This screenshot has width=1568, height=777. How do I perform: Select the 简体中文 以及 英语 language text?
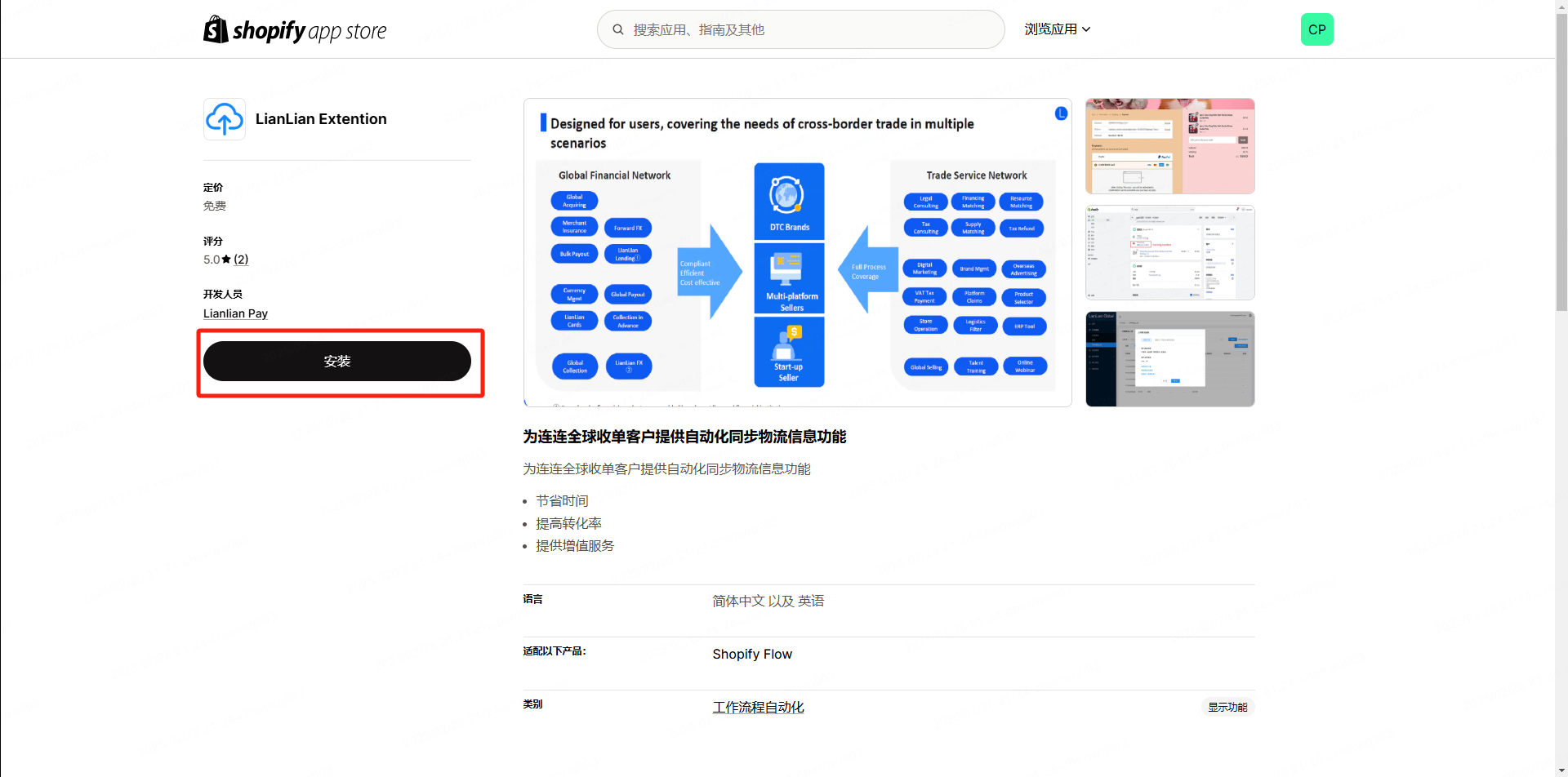(x=768, y=602)
